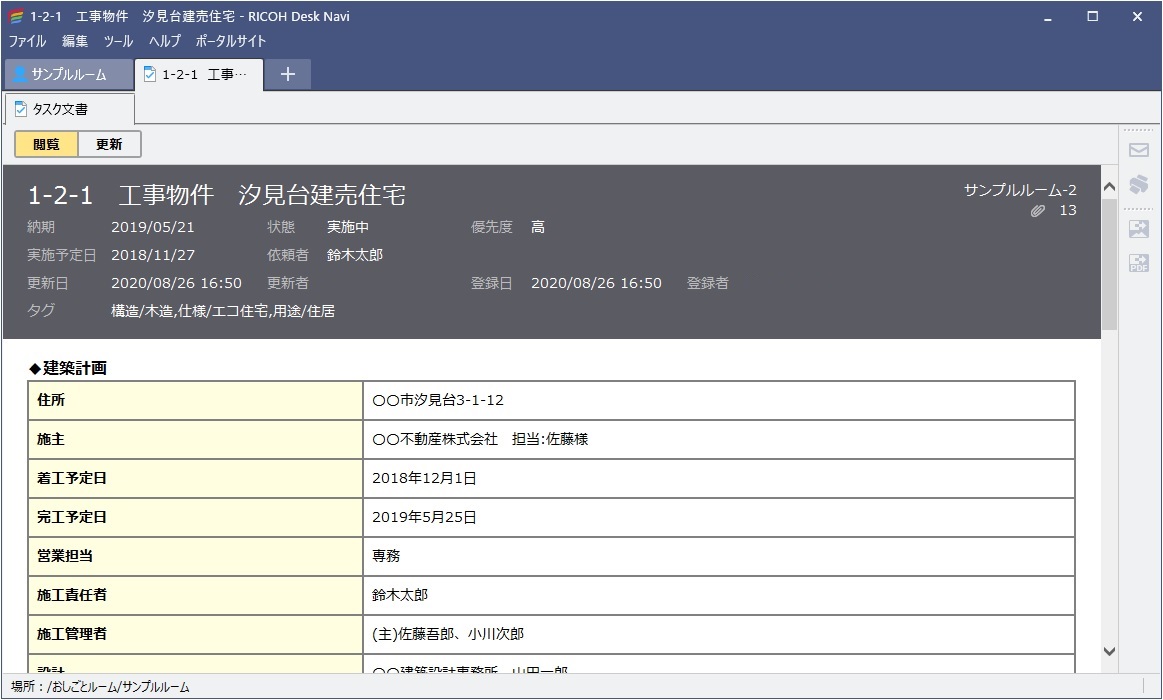
Task: Select the highlighted 閲覧 viewing mode
Action: (x=44, y=144)
